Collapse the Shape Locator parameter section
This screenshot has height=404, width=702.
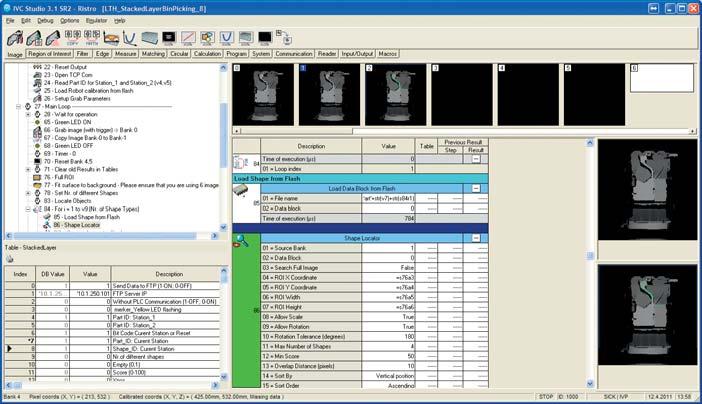pyautogui.click(x=476, y=238)
